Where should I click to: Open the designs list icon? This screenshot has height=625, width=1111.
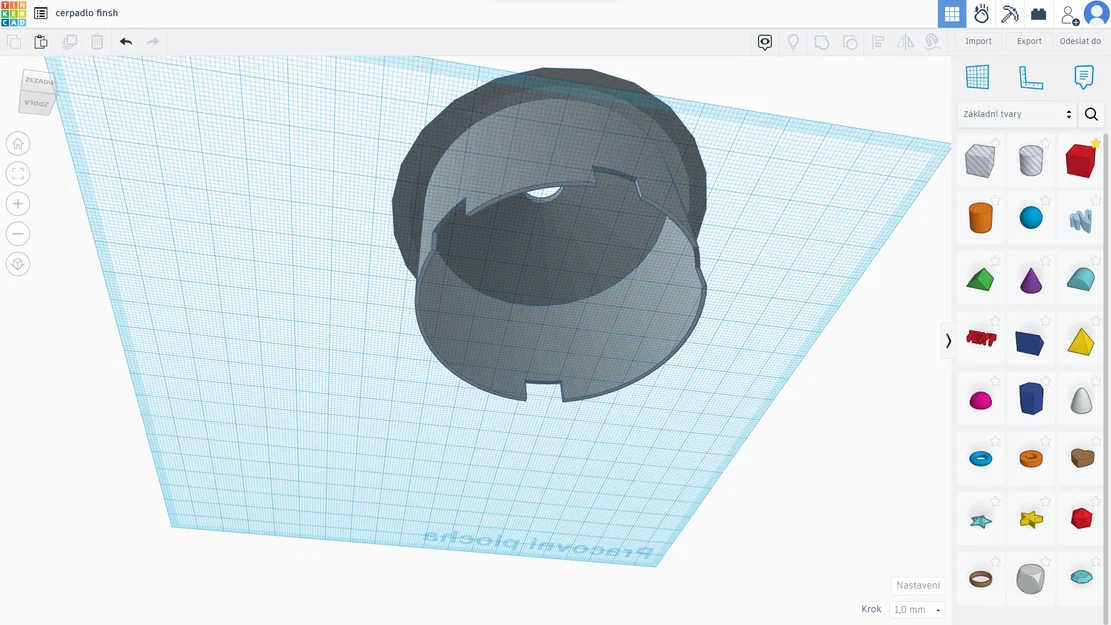click(41, 13)
